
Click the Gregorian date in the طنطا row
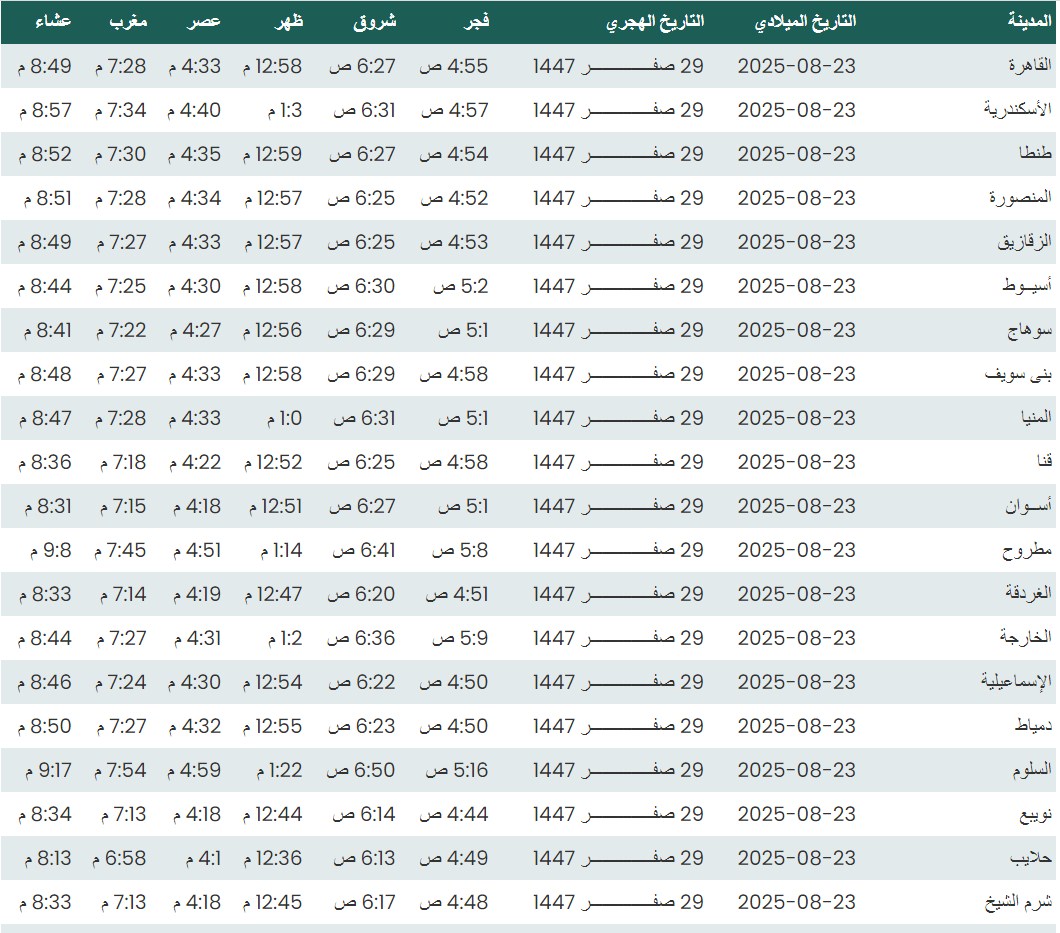pyautogui.click(x=796, y=154)
